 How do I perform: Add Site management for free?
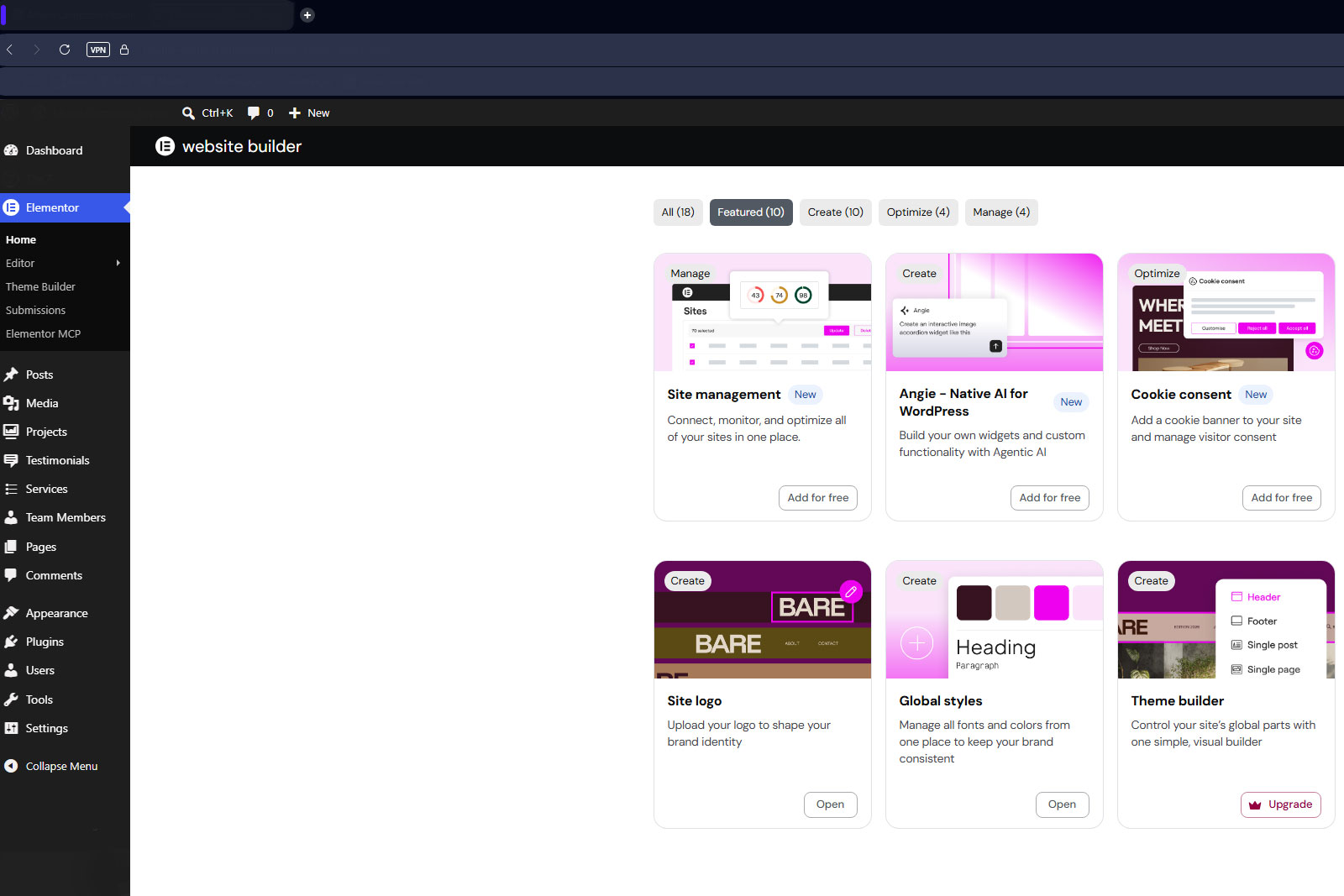818,498
